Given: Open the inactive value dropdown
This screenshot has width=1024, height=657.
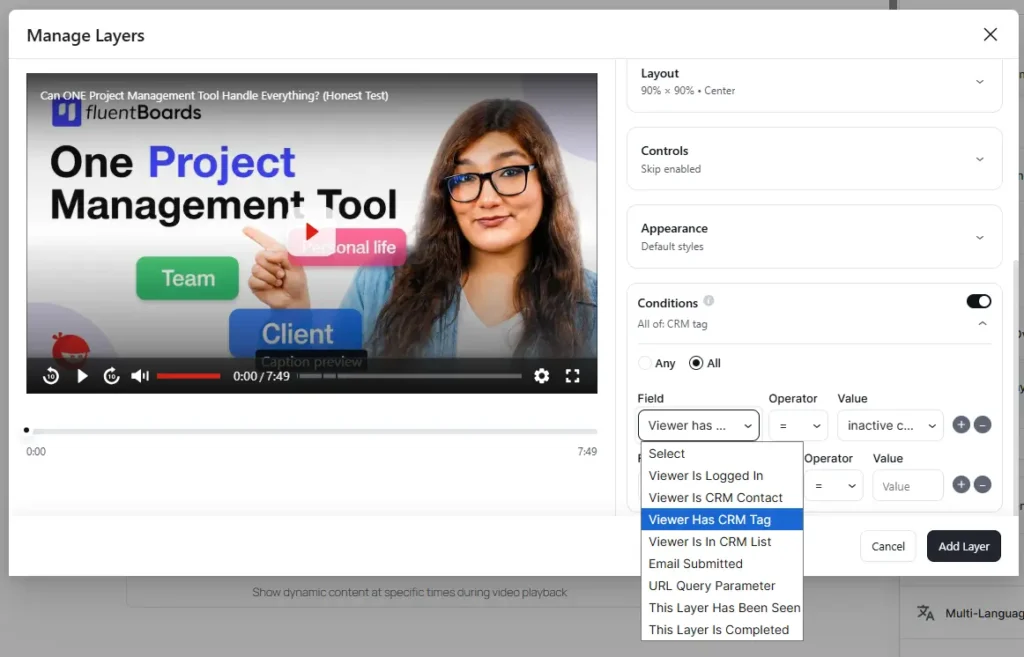Looking at the screenshot, I should [x=891, y=426].
